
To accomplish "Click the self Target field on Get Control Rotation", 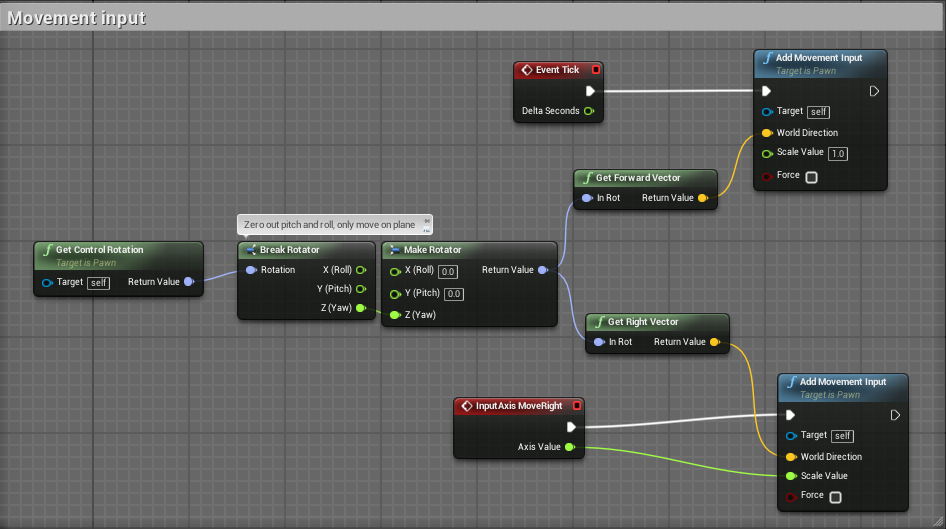I will (98, 282).
